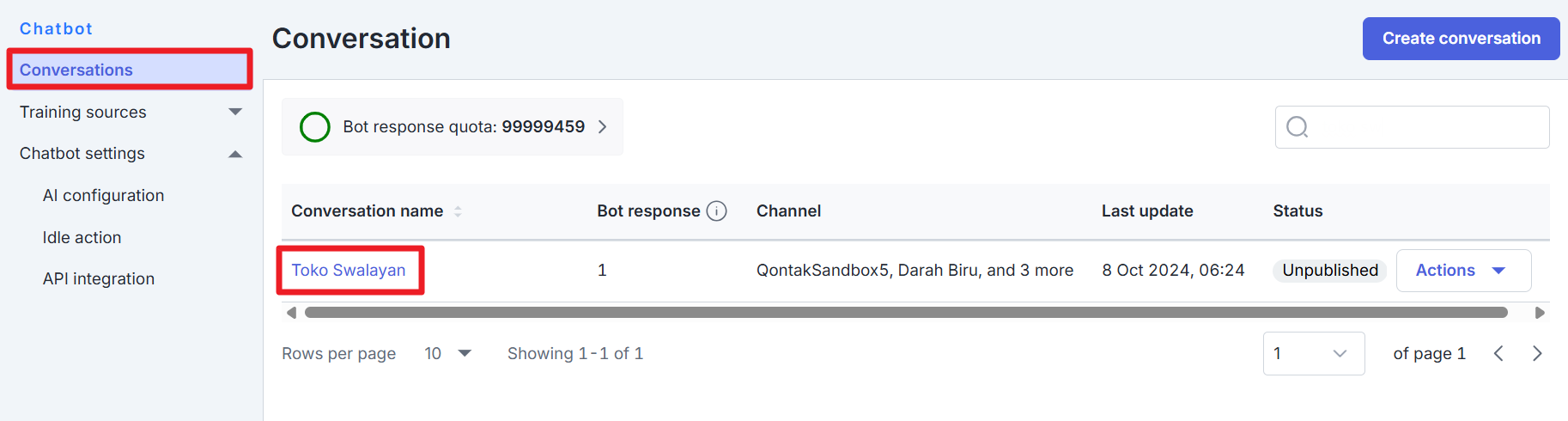Click the search magnifier icon

1297,127
